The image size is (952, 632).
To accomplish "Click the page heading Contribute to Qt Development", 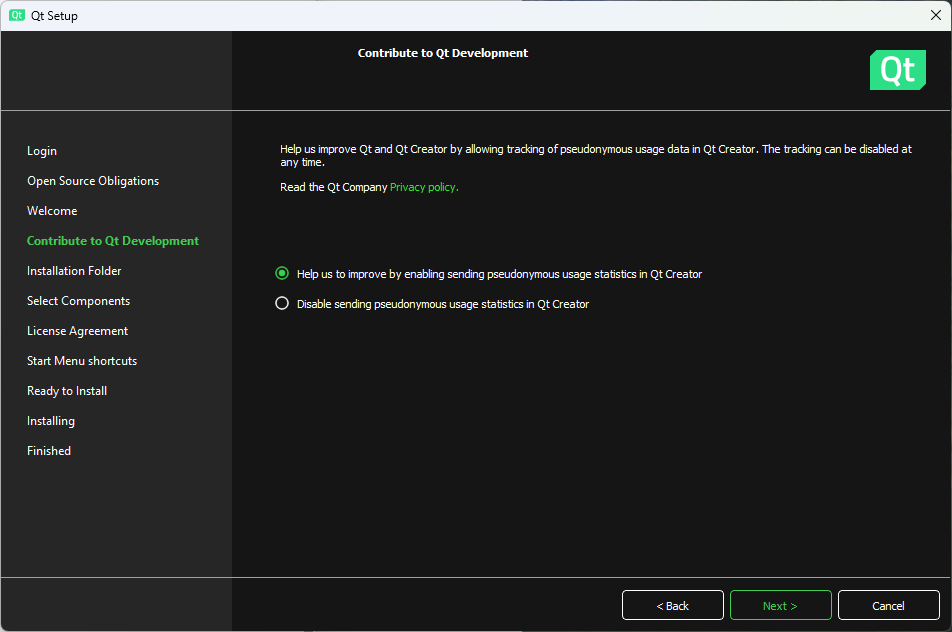I will coord(443,53).
